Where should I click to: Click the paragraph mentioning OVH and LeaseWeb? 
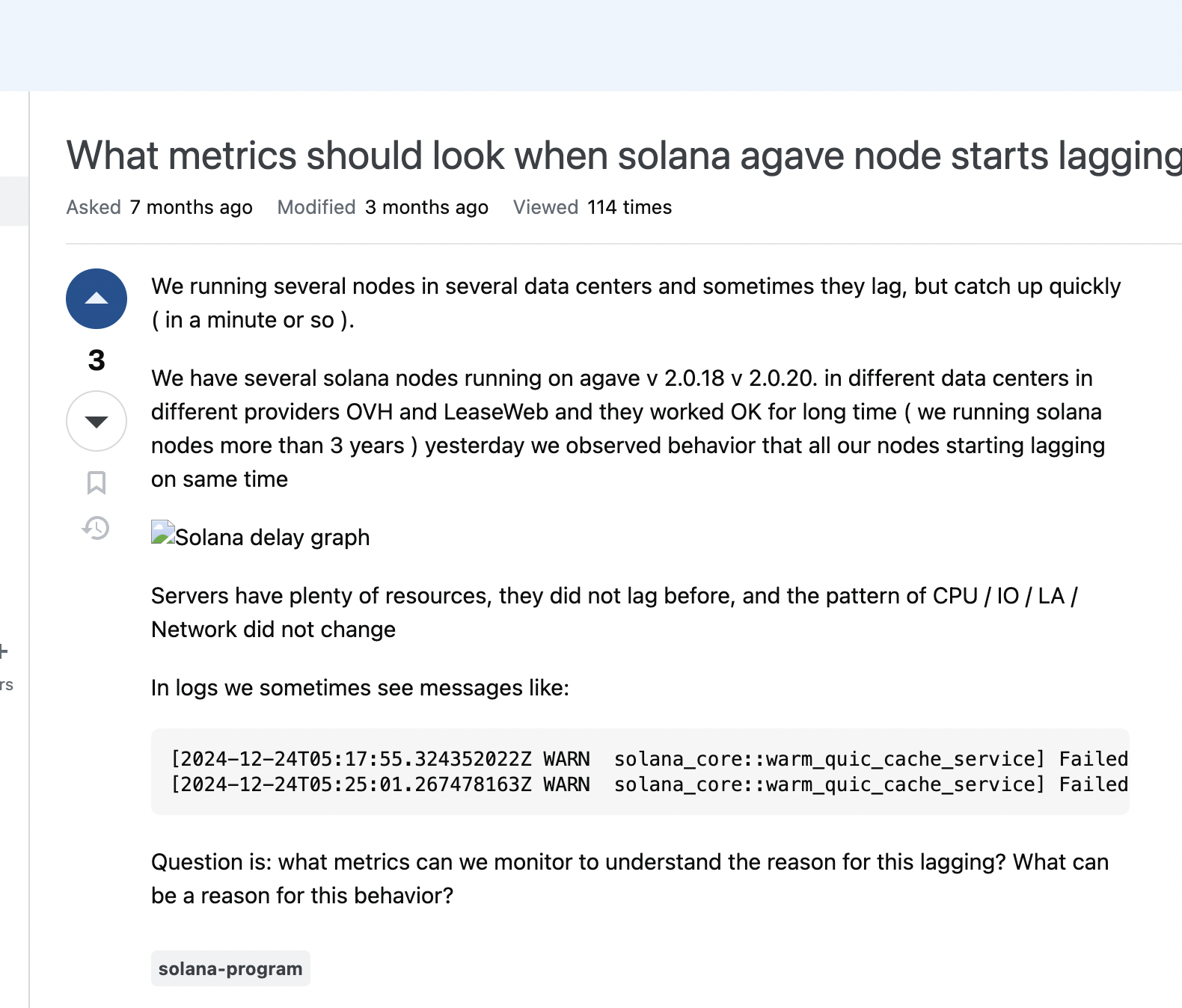[628, 428]
